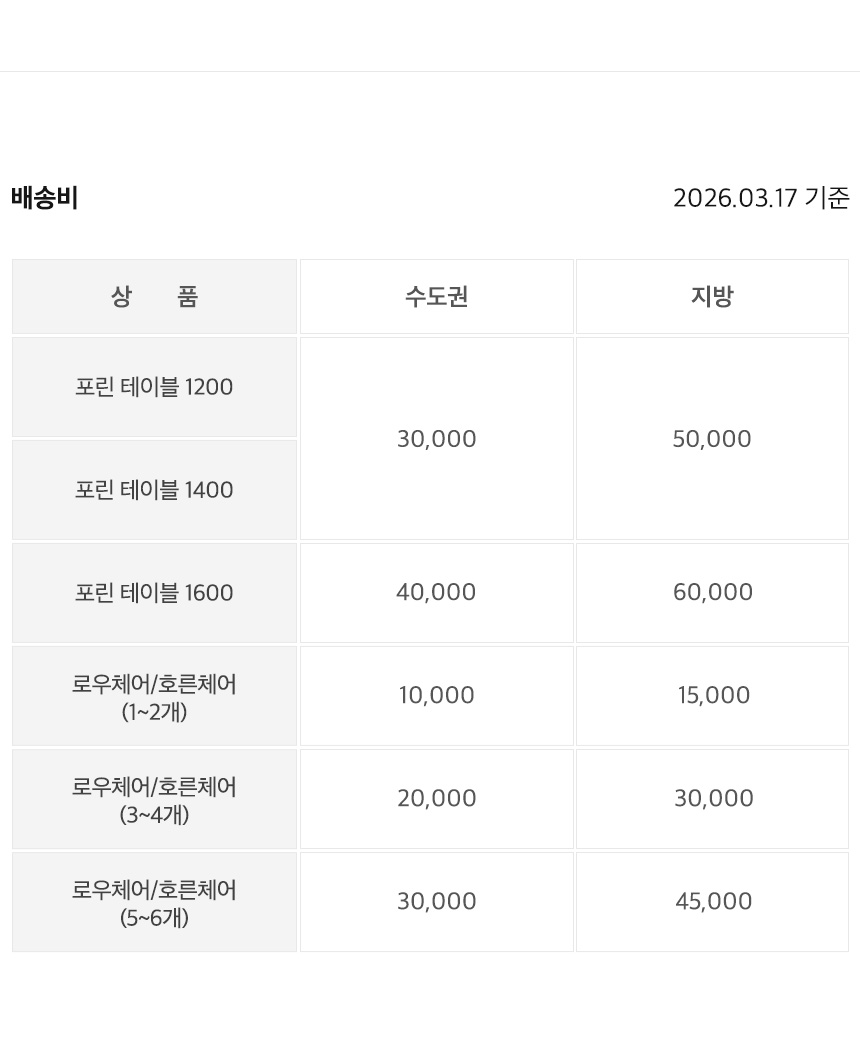Viewport: 860px width, 1062px height.
Task: Click 30,000 수도권 cell for 5~6개 chairs
Action: click(437, 902)
